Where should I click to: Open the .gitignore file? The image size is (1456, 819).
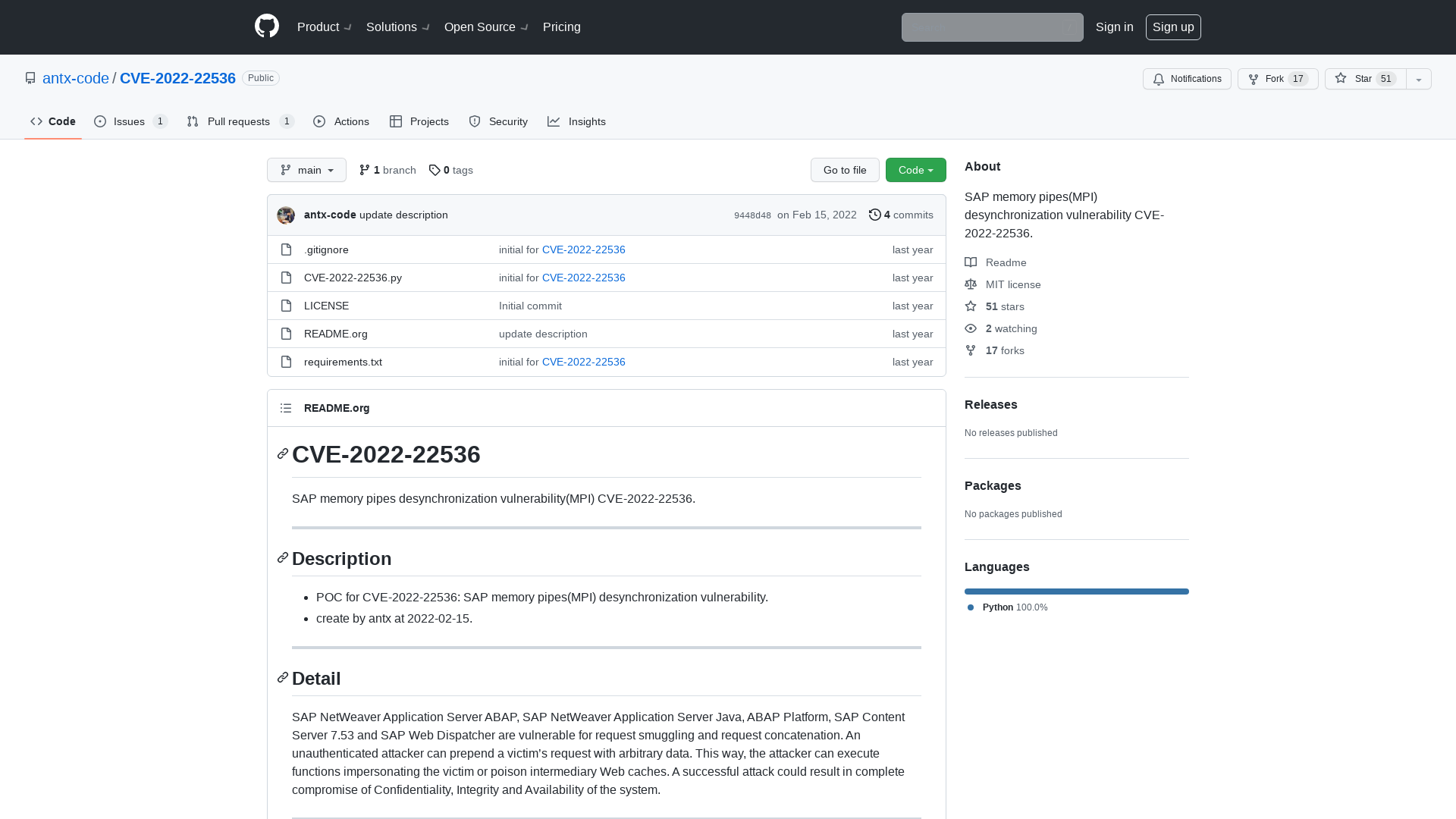click(326, 249)
